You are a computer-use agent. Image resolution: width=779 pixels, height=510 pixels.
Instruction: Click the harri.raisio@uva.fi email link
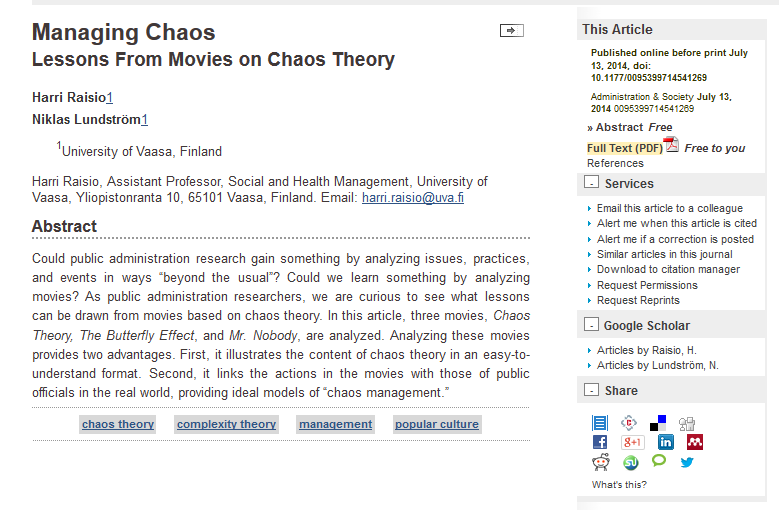coord(413,198)
